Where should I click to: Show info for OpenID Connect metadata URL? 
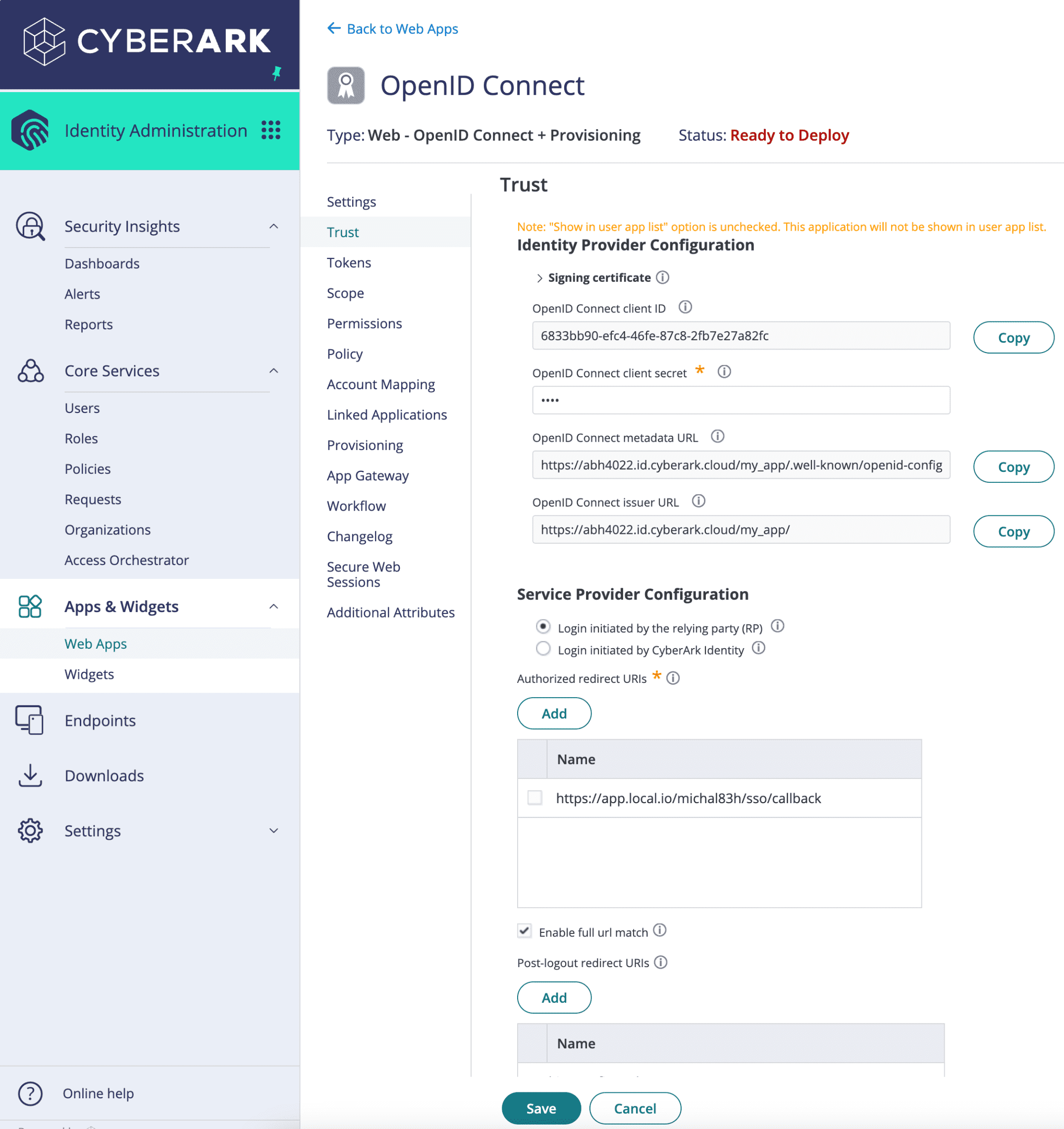[717, 436]
